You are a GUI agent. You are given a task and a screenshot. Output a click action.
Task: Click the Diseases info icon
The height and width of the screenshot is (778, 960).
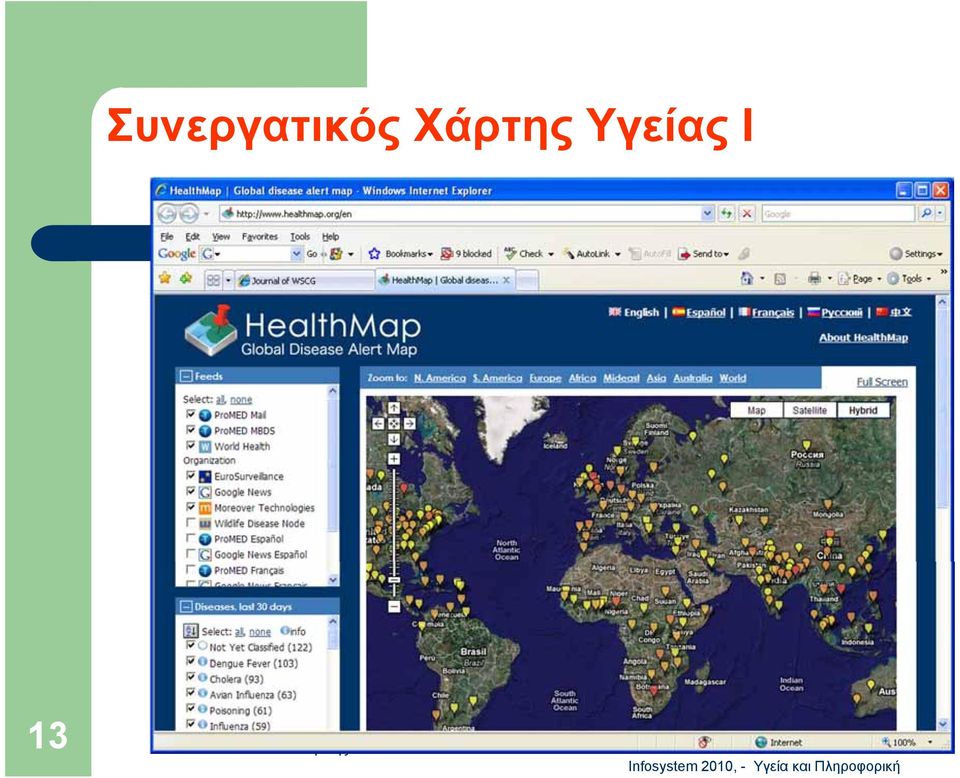click(285, 630)
